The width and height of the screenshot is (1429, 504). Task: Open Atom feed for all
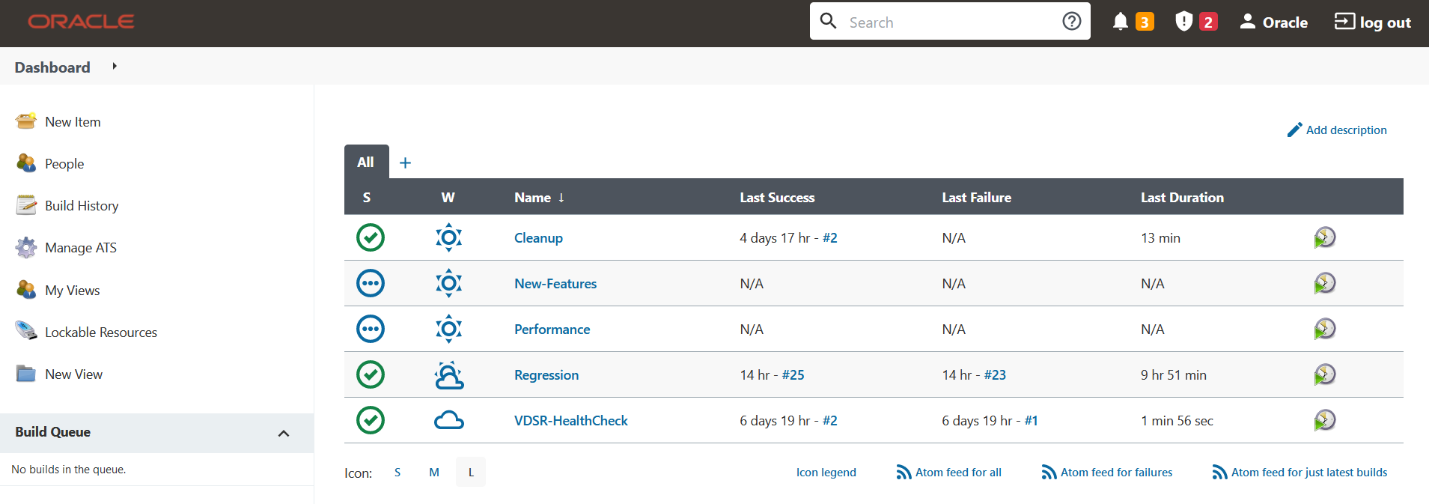(949, 472)
